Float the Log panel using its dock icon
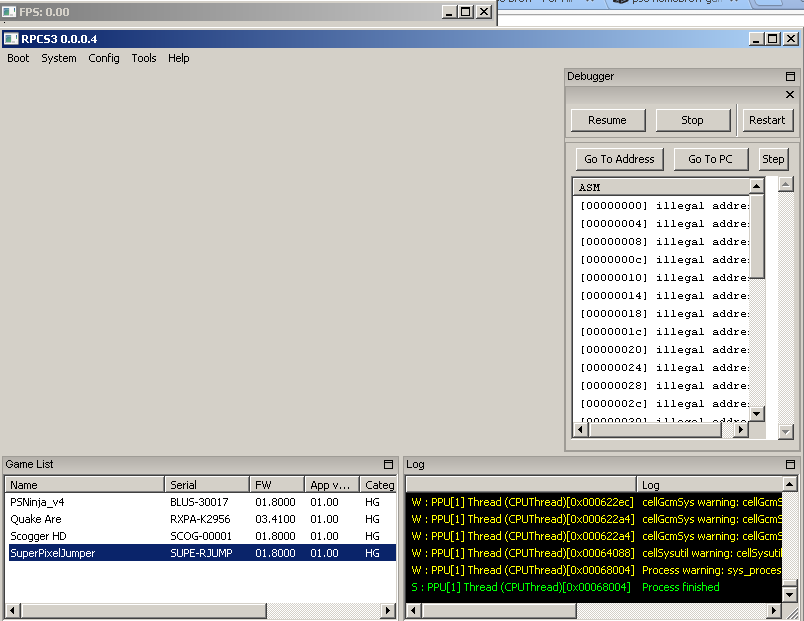The height and width of the screenshot is (621, 804). click(x=790, y=465)
